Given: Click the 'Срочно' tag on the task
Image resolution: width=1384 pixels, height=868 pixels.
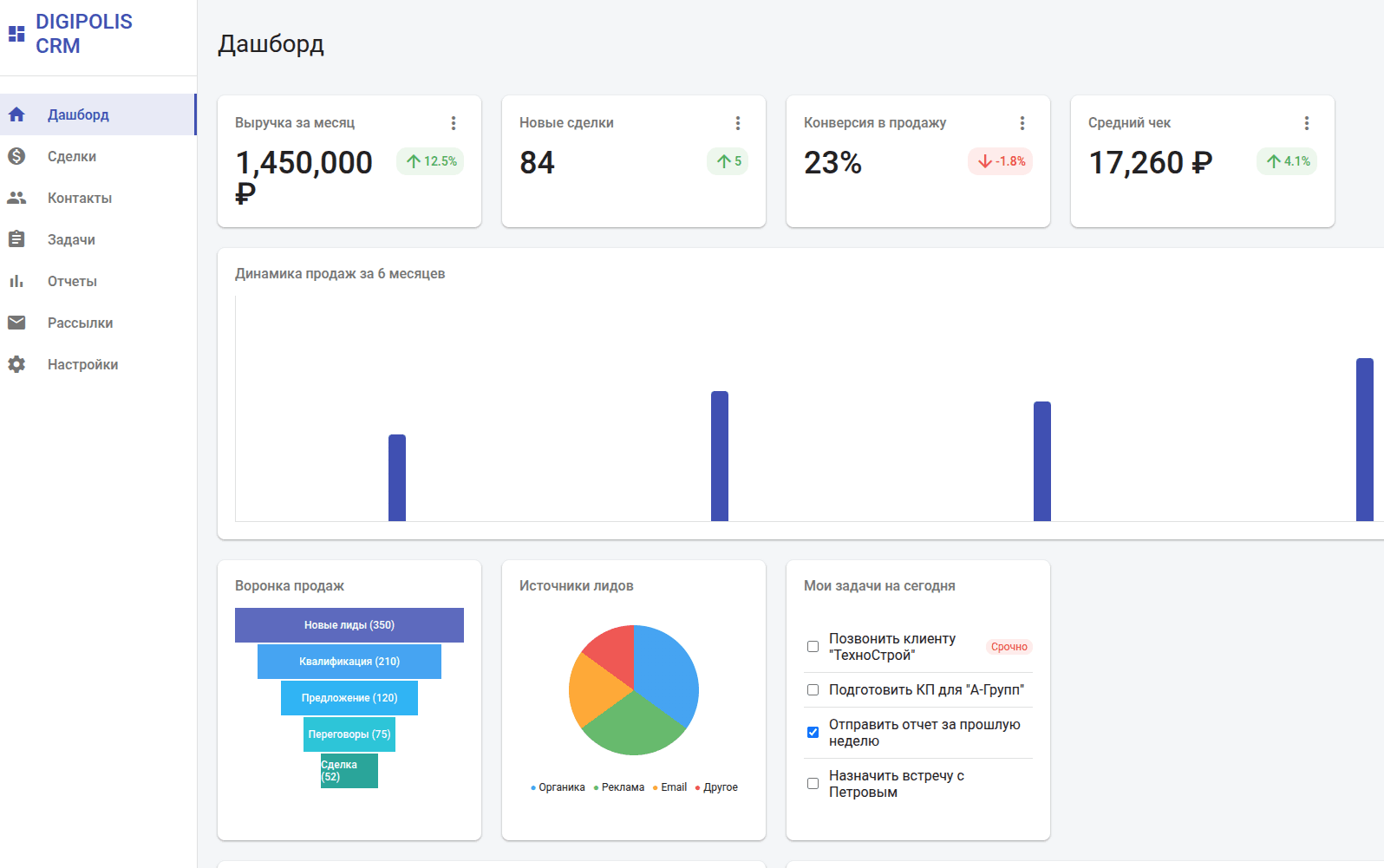Looking at the screenshot, I should [x=1009, y=647].
